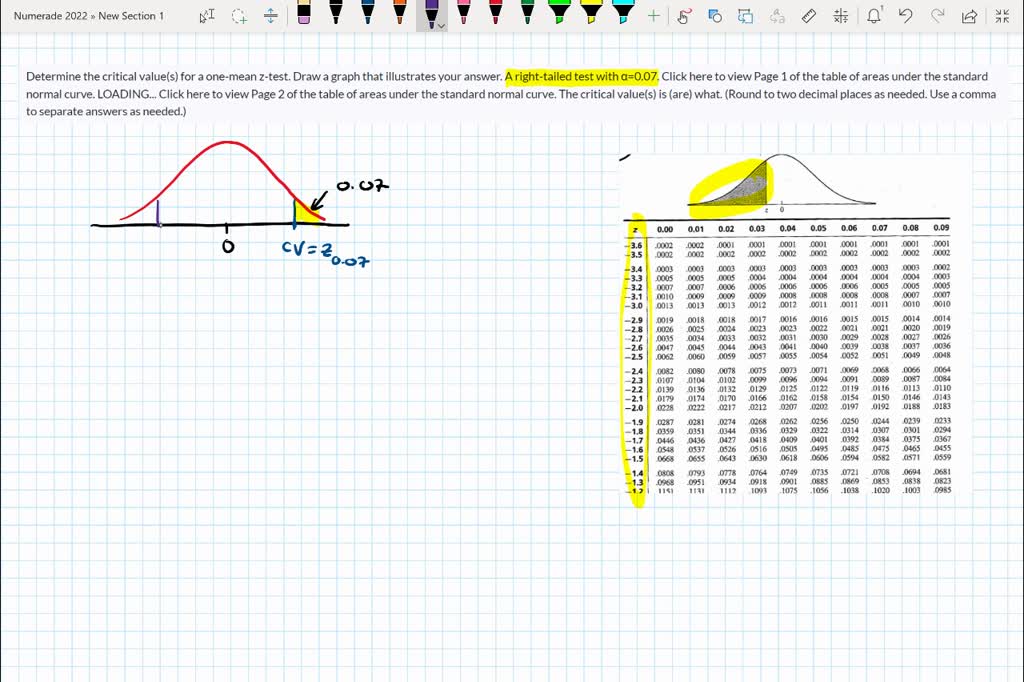1024x682 pixels.
Task: Open the ruler tool
Action: click(809, 15)
